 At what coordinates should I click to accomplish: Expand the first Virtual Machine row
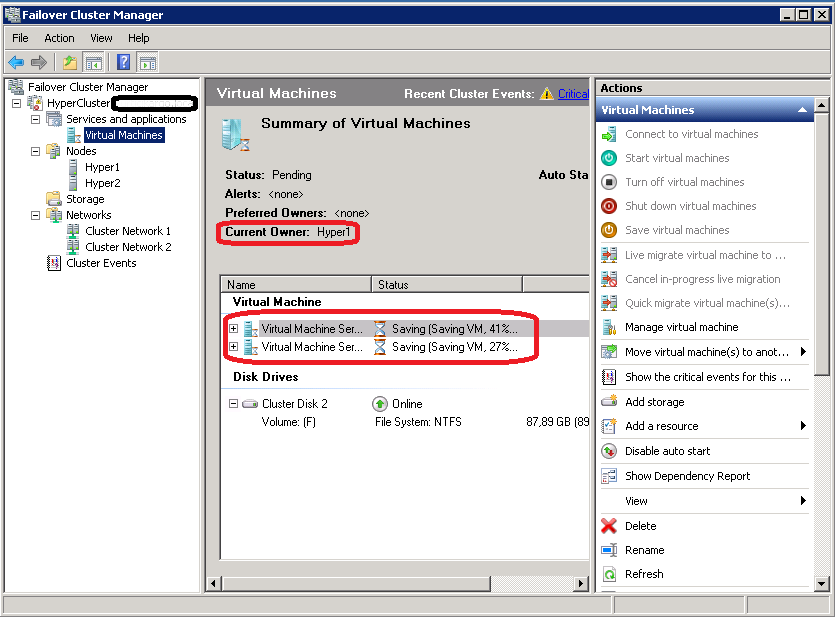(233, 328)
